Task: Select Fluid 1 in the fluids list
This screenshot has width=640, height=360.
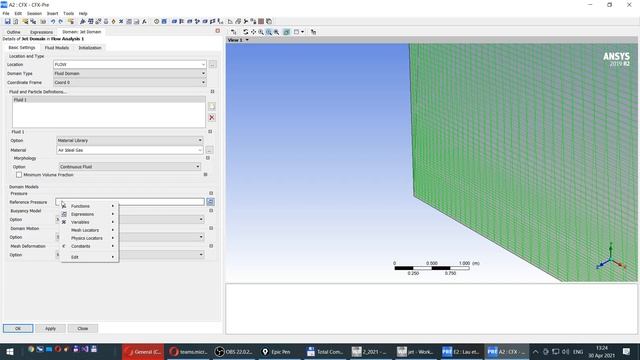Action: pyautogui.click(x=109, y=100)
